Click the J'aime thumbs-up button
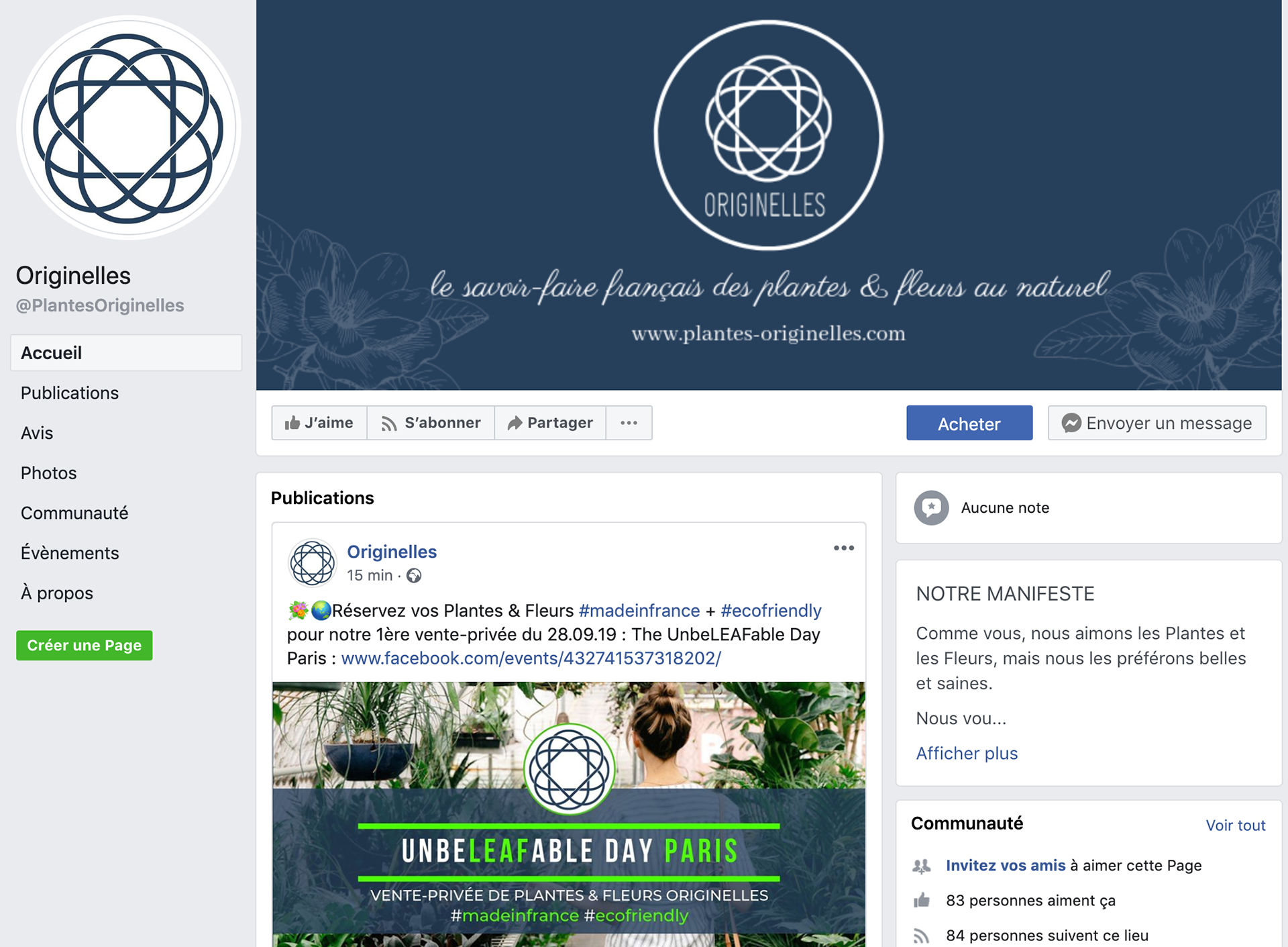 coord(319,423)
